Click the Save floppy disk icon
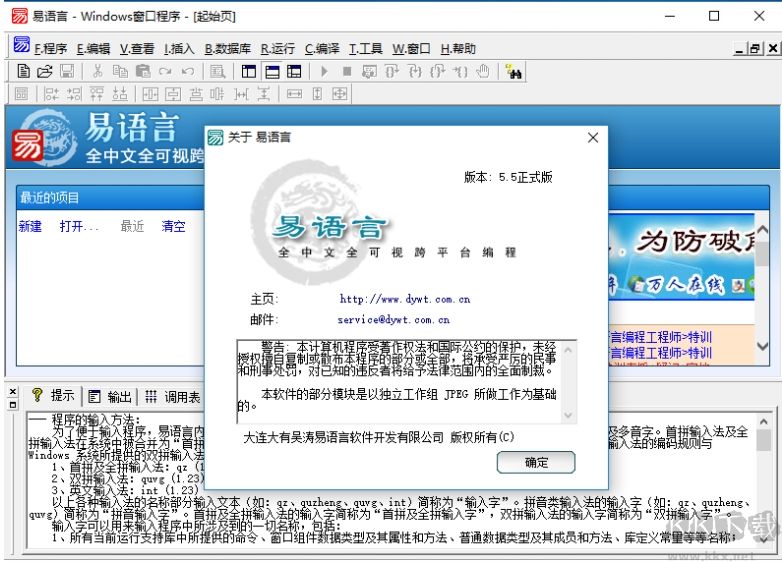The image size is (782, 563). [x=67, y=71]
